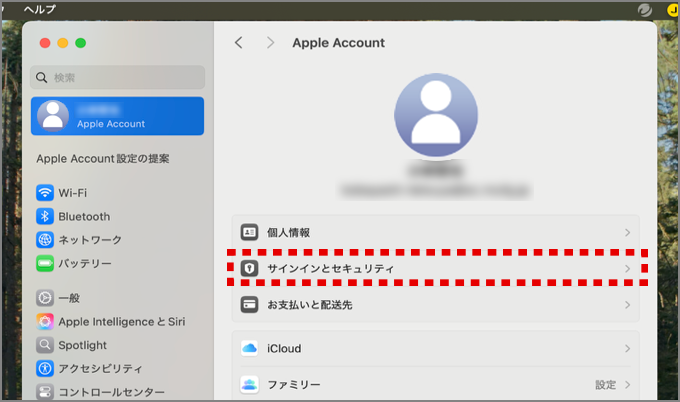Open Bluetooth settings icon
This screenshot has height=402, width=680.
click(45, 216)
